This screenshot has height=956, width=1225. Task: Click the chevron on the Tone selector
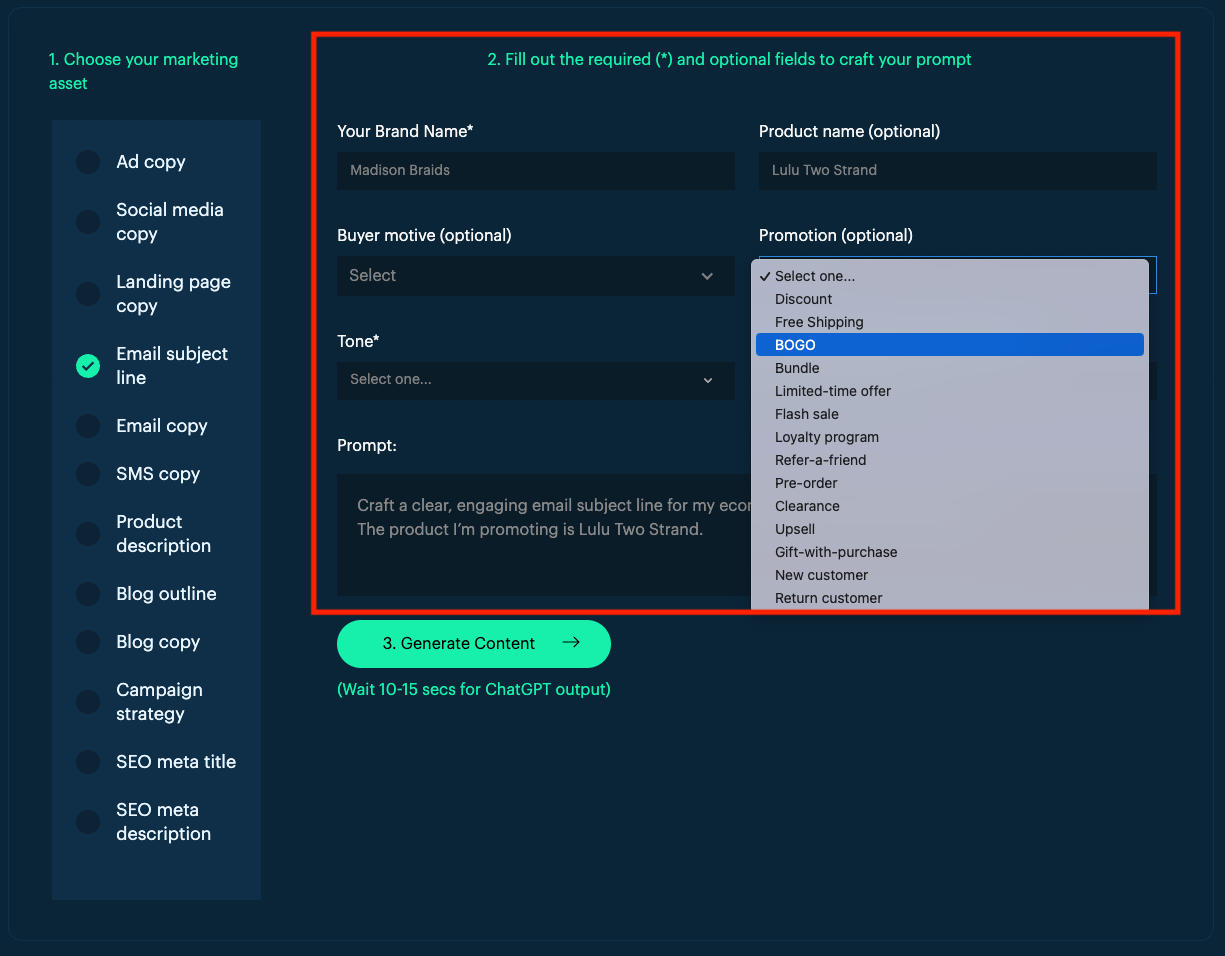708,381
